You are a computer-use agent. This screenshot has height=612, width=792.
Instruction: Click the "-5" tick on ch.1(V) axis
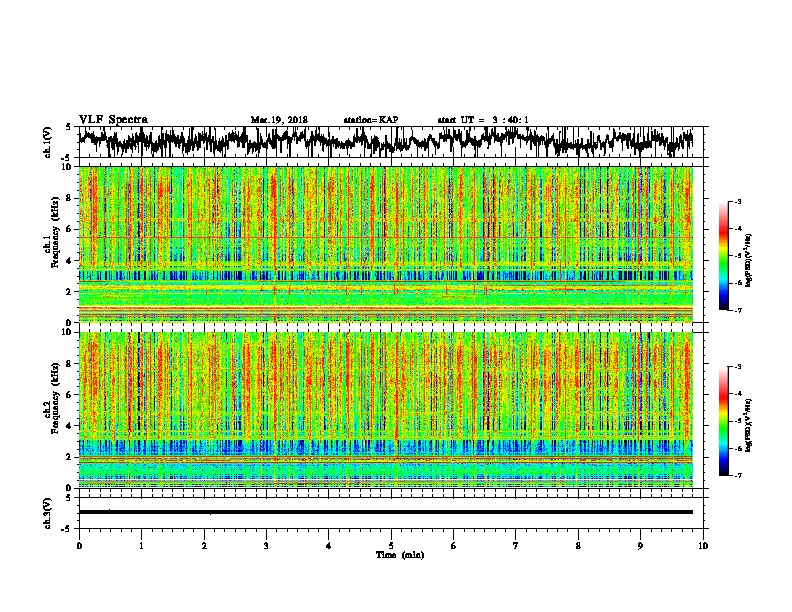(67, 158)
